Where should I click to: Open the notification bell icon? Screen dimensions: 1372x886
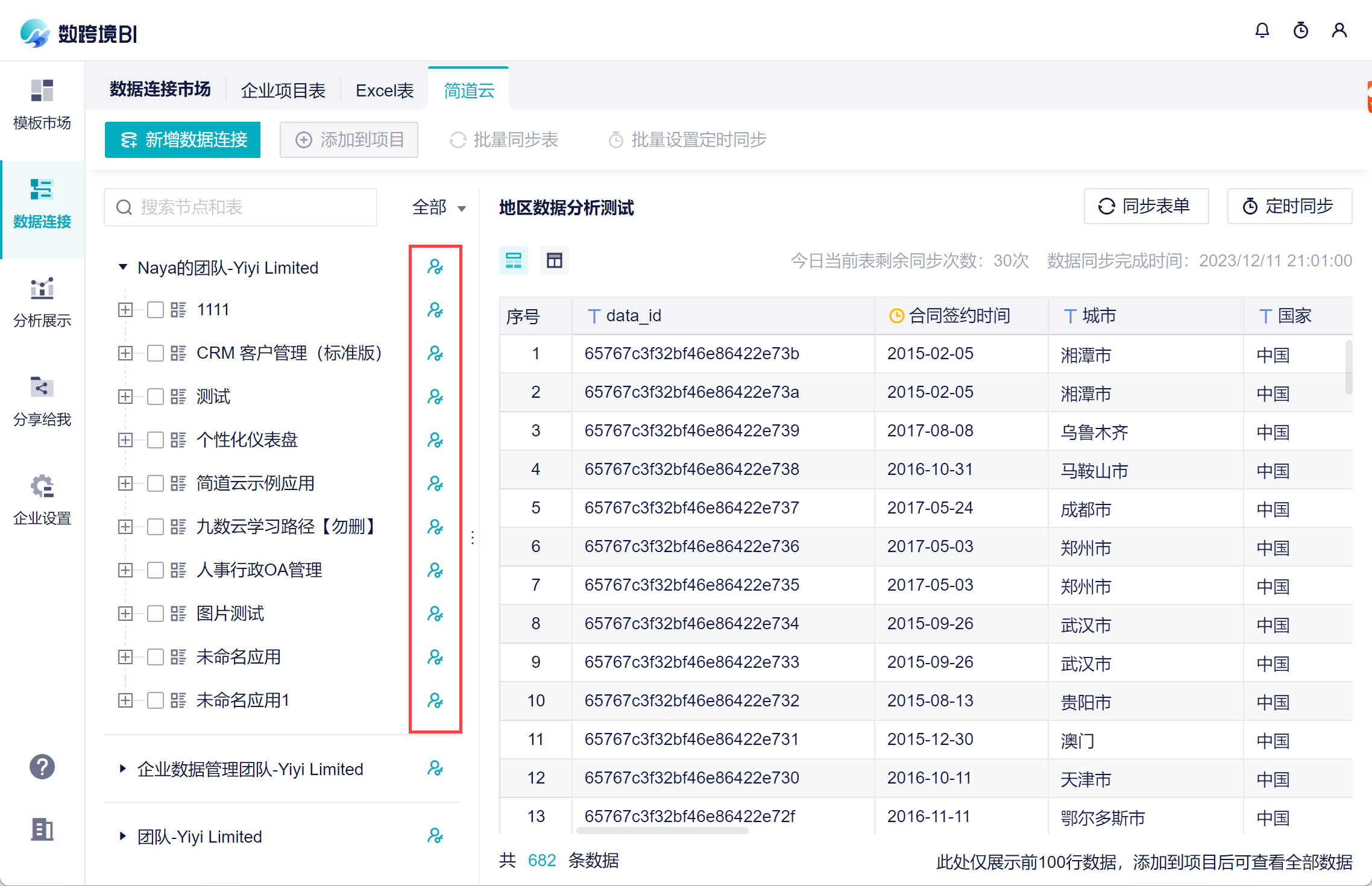pyautogui.click(x=1262, y=31)
